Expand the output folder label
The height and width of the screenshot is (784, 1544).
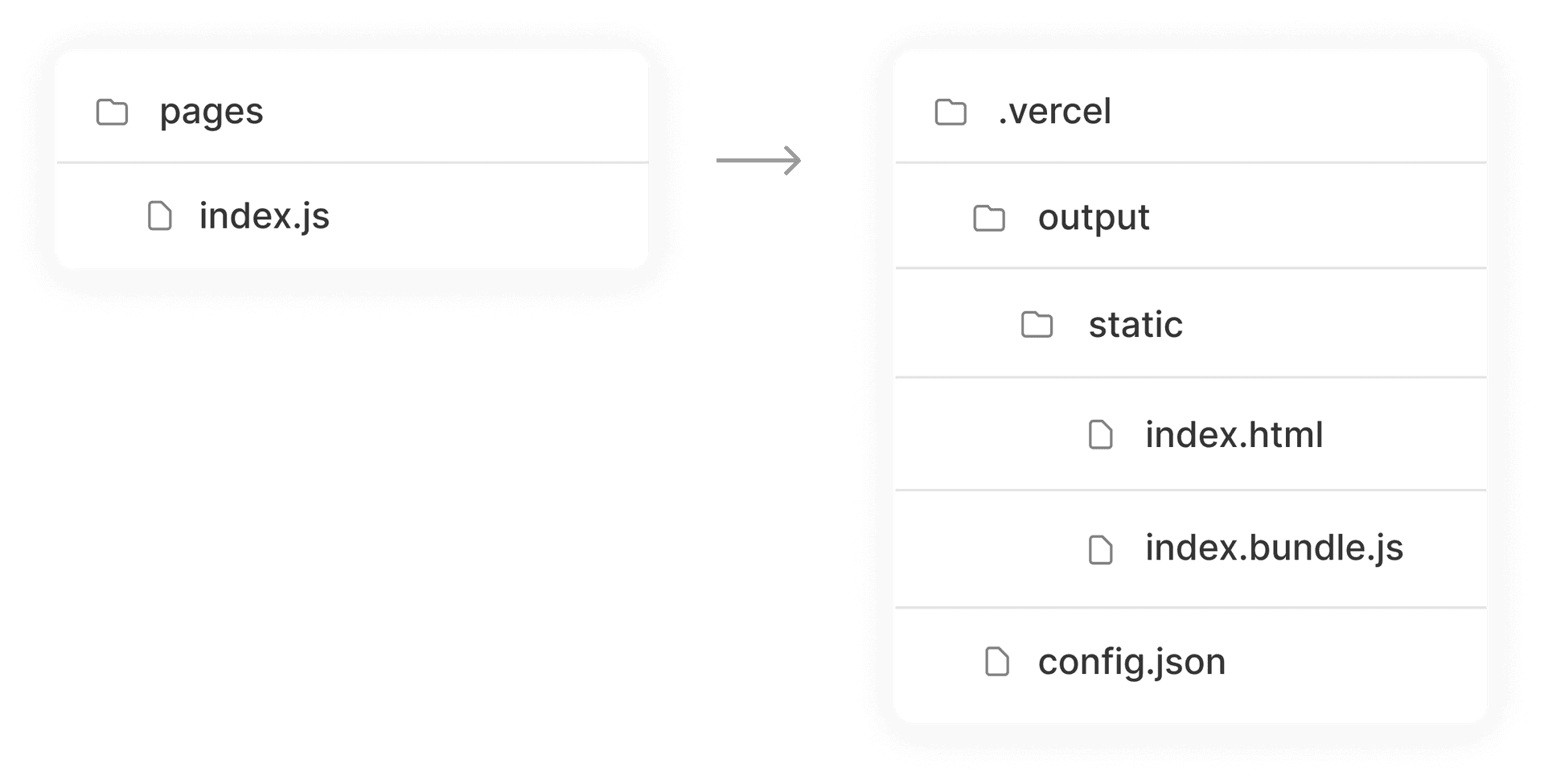pyautogui.click(x=1094, y=218)
